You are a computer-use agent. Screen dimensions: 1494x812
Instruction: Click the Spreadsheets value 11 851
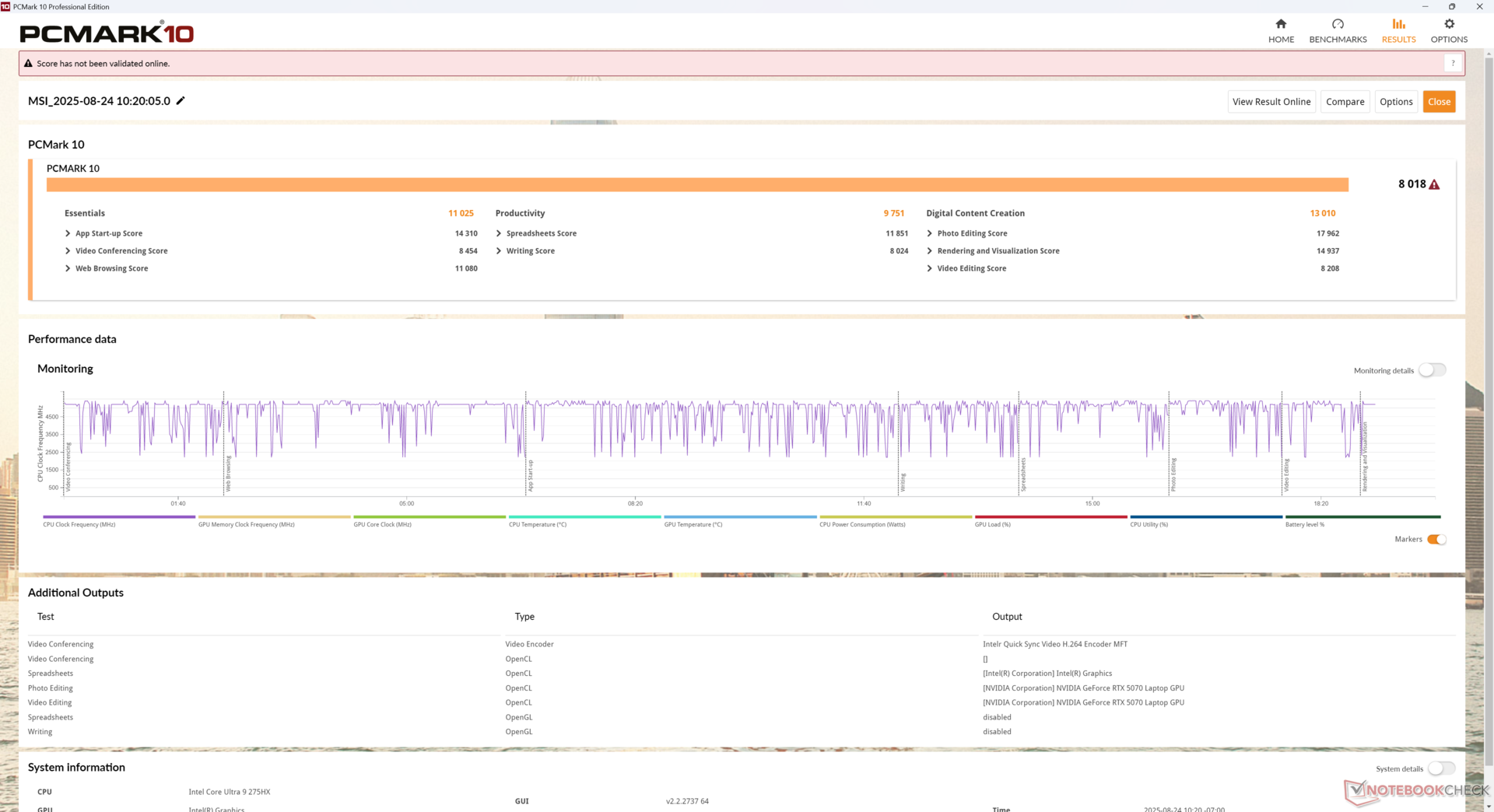[x=896, y=233]
